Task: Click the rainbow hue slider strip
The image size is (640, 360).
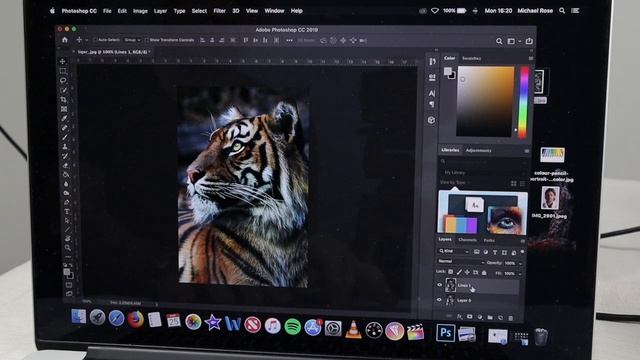Action: coord(523,102)
